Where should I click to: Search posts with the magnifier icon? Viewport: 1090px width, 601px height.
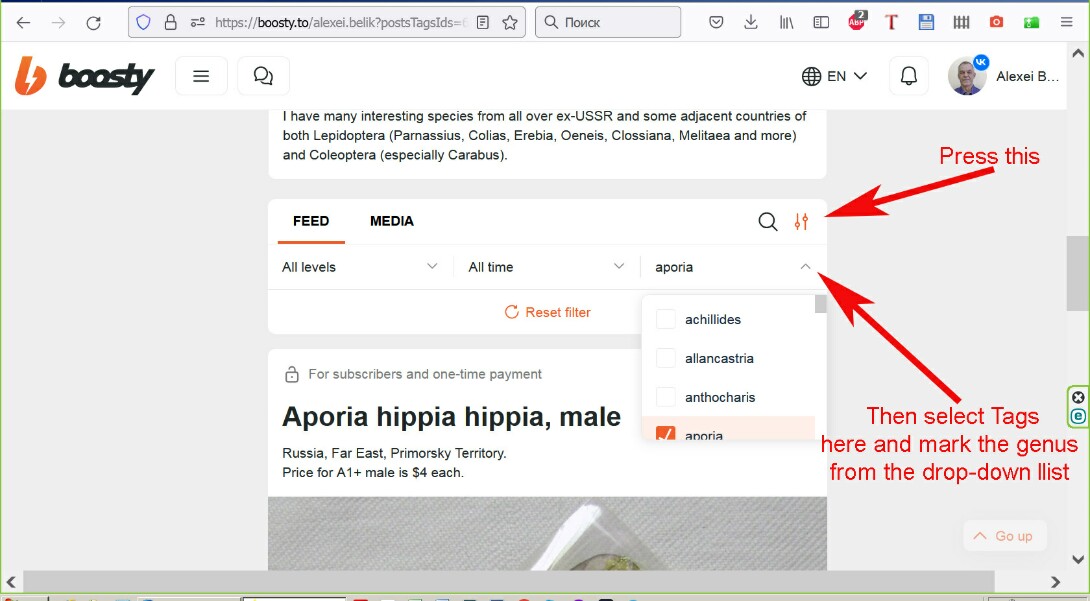(x=767, y=222)
